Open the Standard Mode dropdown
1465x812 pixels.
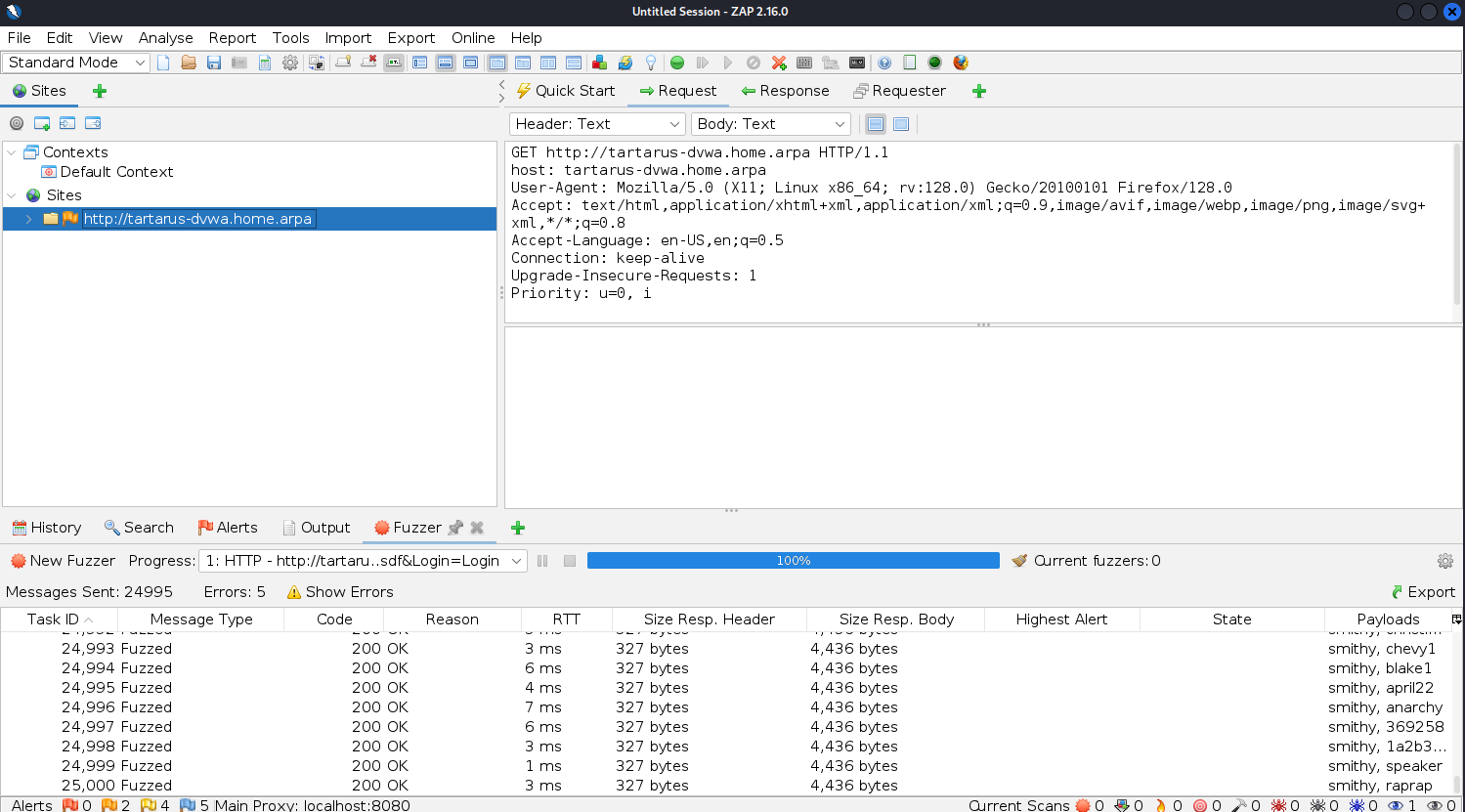coord(76,63)
